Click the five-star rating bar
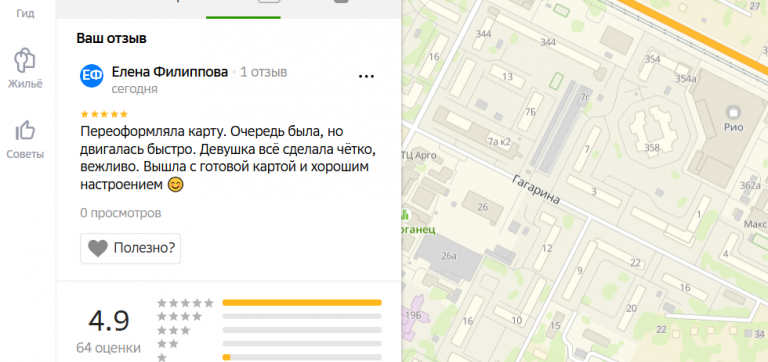Screen dimensions: 768x362 [302, 303]
